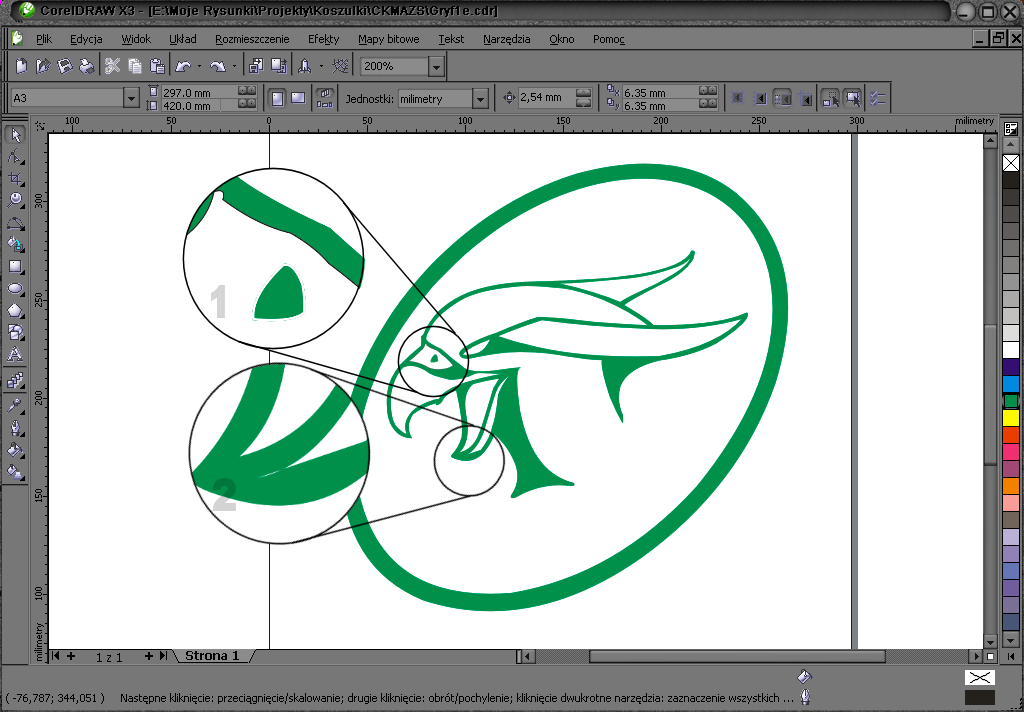Click the Cut scissors icon
The height and width of the screenshot is (712, 1024).
coord(112,67)
